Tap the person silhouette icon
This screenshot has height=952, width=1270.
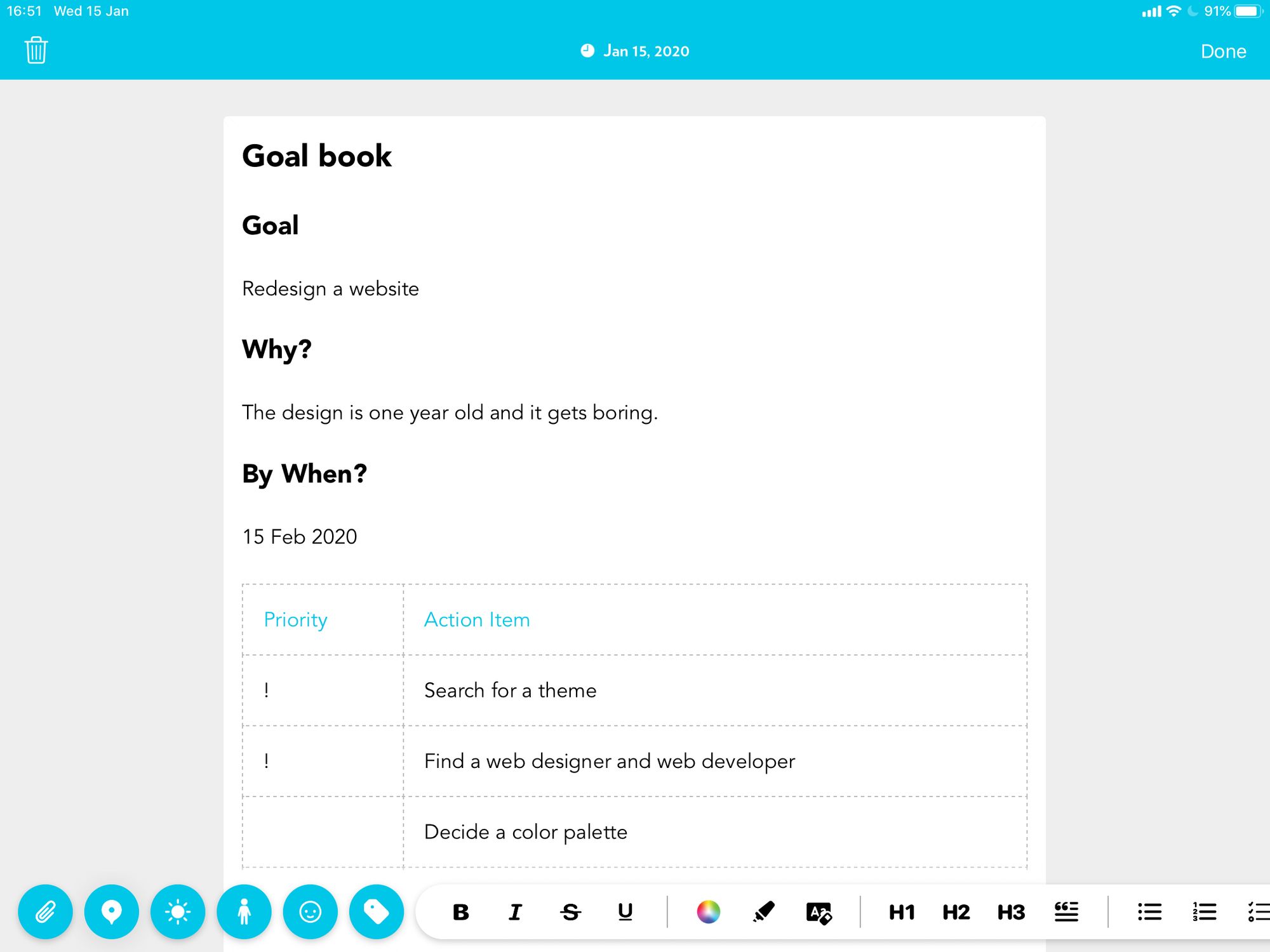[243, 912]
